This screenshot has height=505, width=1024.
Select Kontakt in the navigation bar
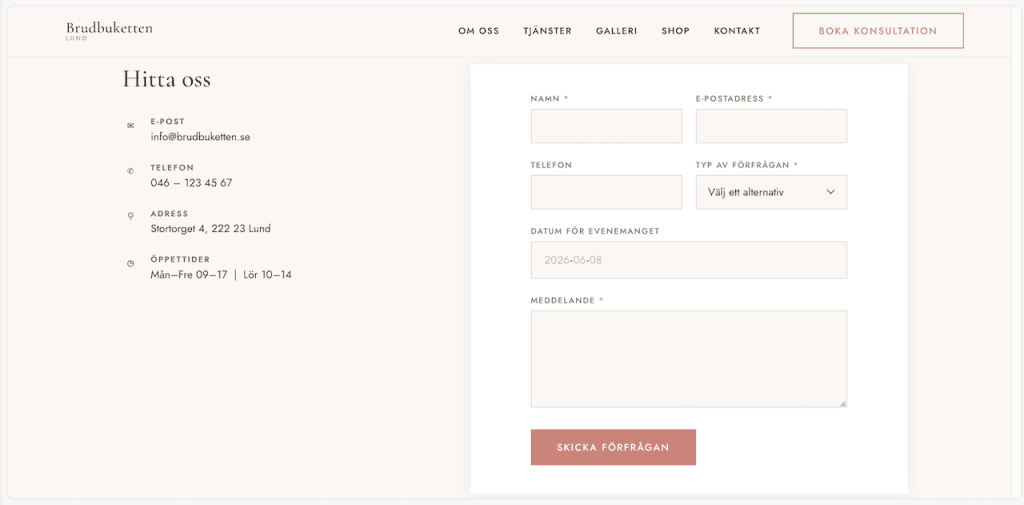point(737,31)
